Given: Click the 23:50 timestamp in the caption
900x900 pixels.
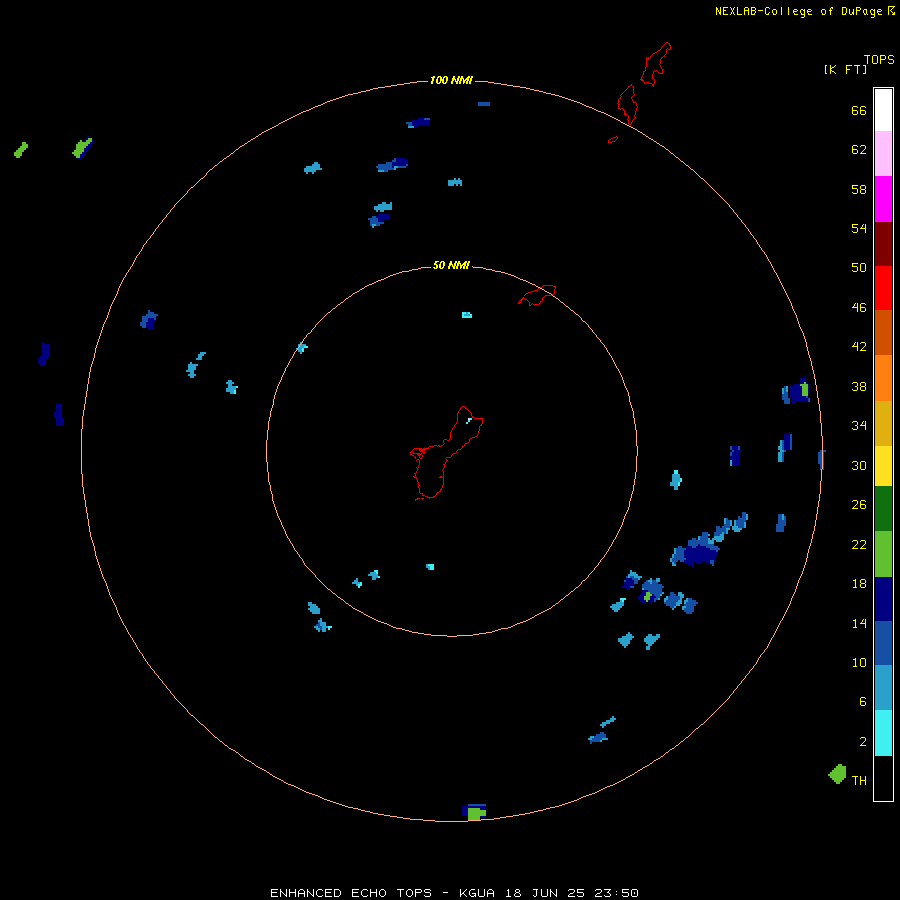Looking at the screenshot, I should tap(617, 893).
